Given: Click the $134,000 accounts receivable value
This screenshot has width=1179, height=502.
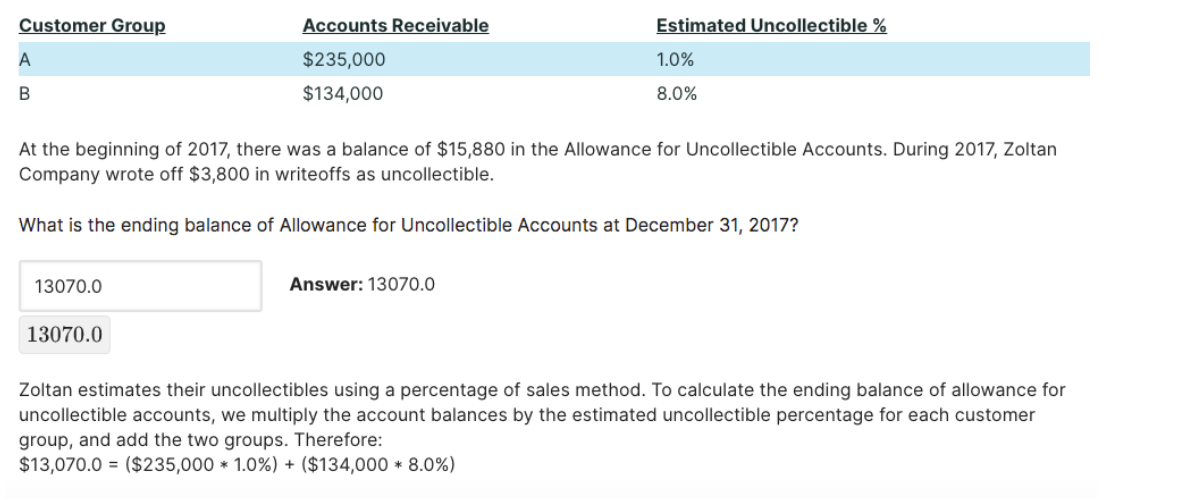Looking at the screenshot, I should pos(343,95).
